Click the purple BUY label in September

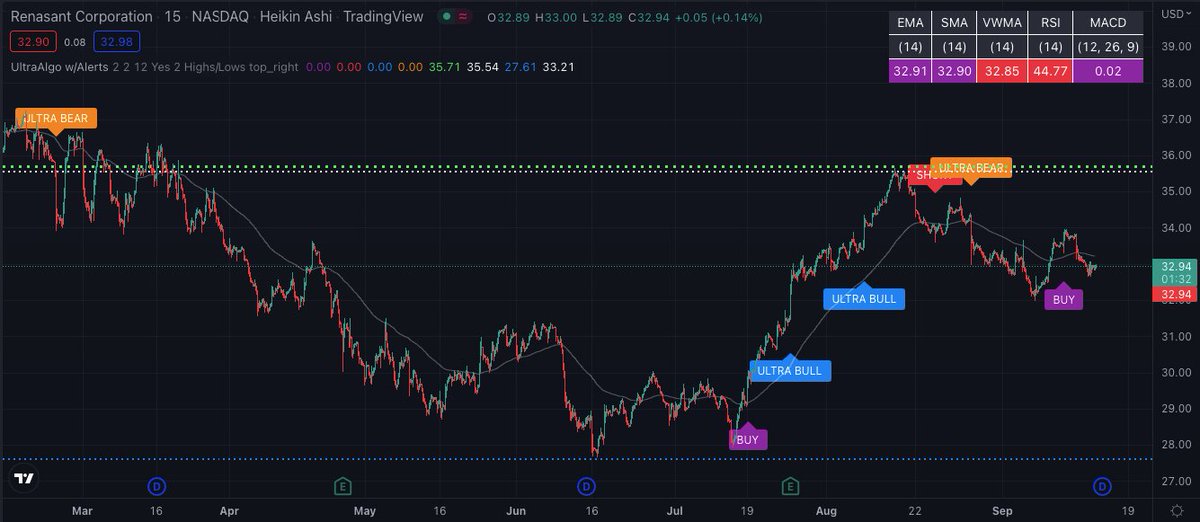tap(1064, 299)
